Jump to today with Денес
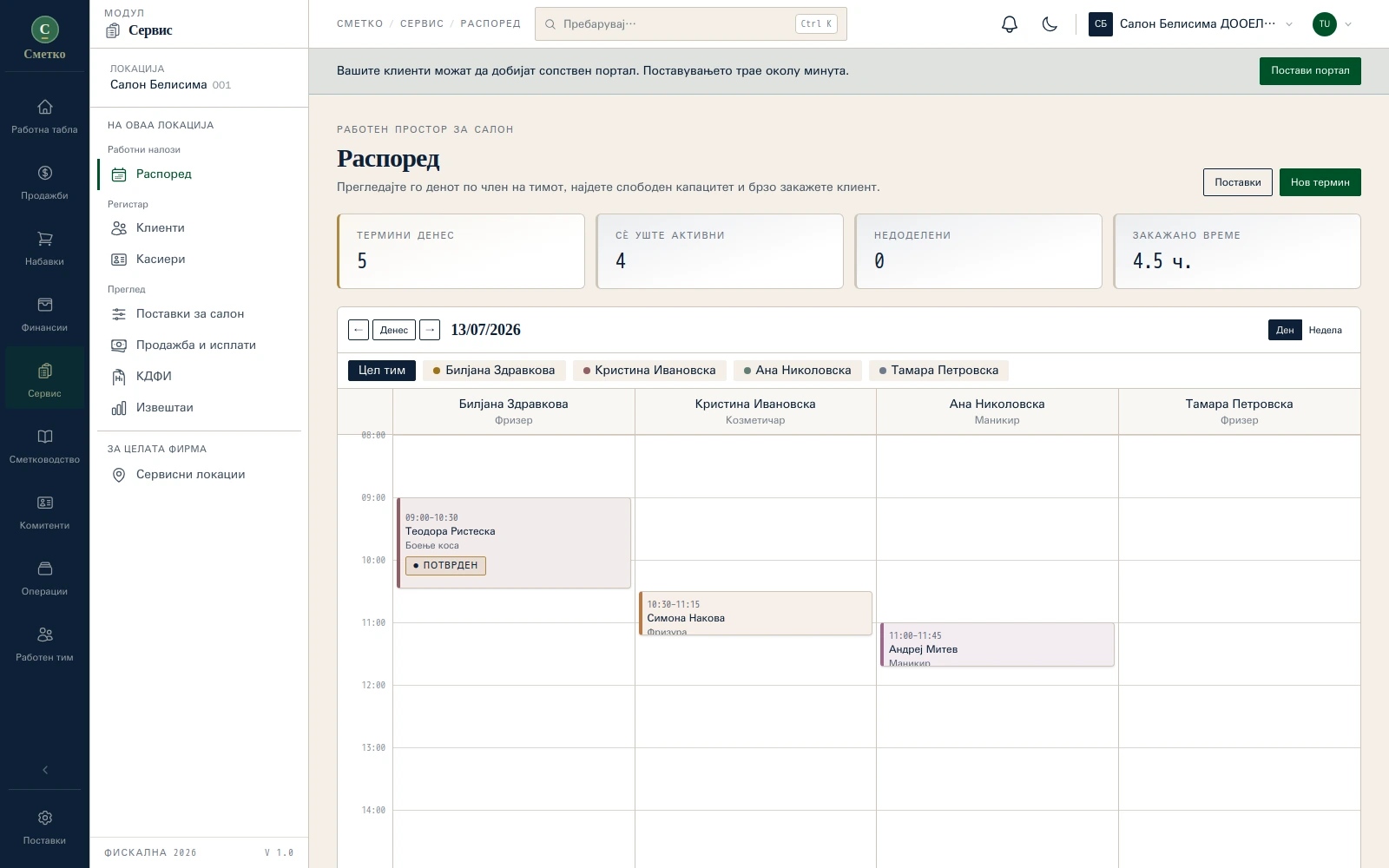 pyautogui.click(x=394, y=330)
